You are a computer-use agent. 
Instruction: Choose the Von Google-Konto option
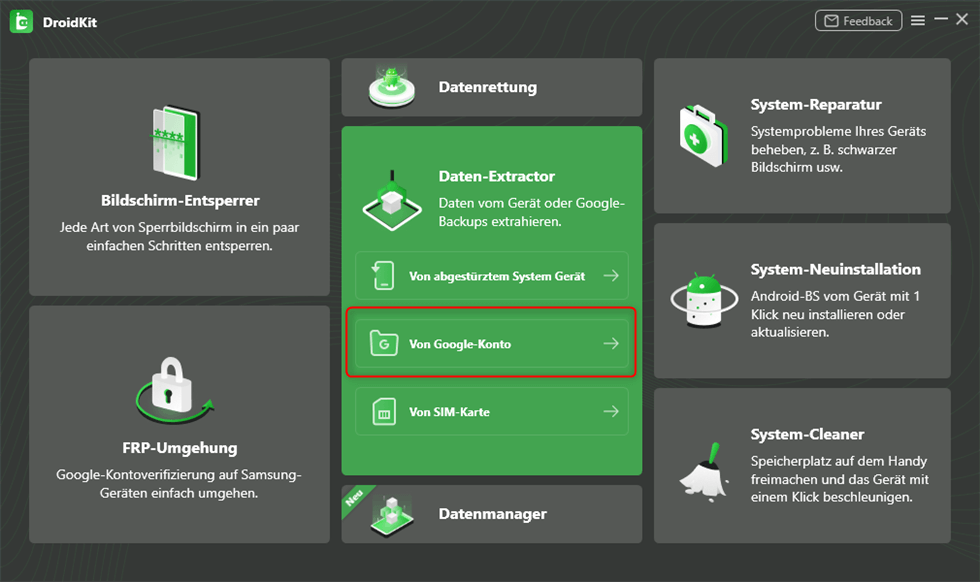point(492,343)
